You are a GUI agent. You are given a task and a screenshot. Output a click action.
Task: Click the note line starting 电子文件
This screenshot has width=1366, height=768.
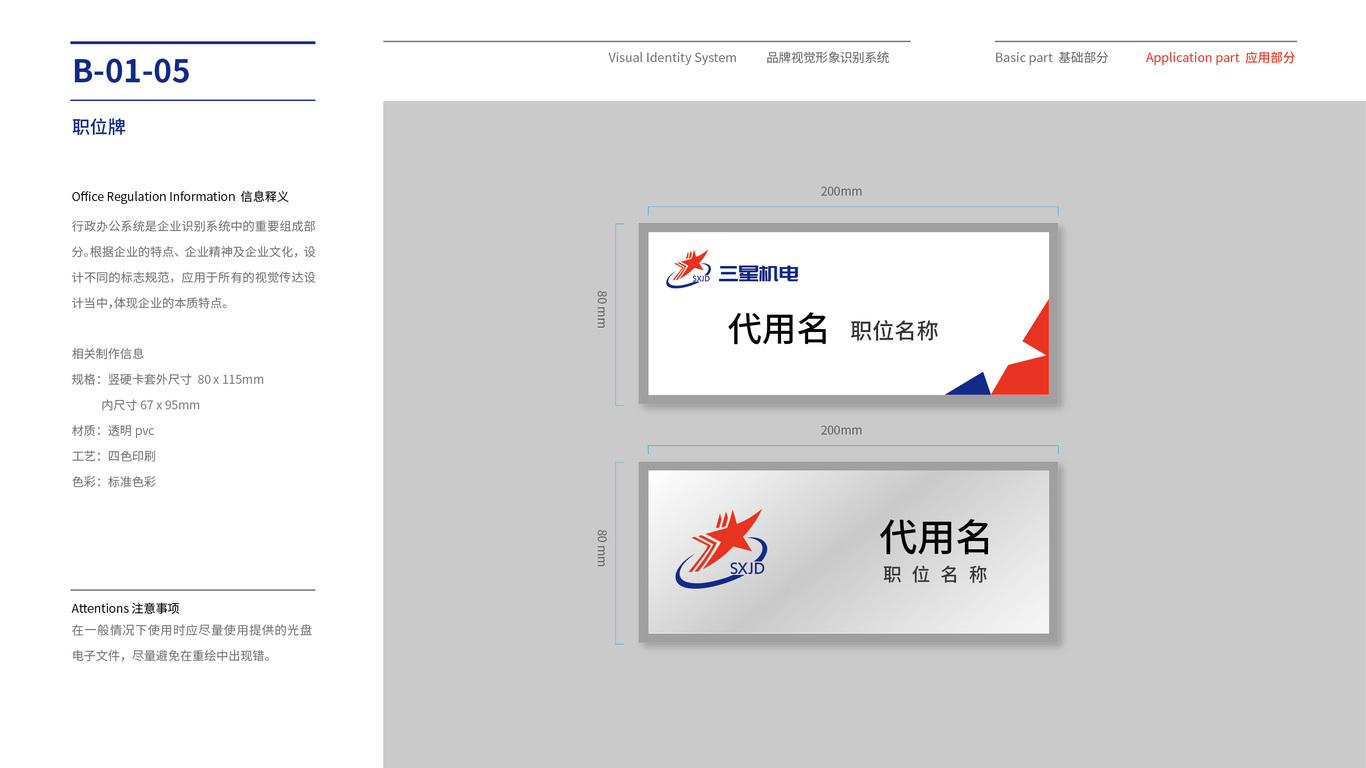[x=171, y=657]
